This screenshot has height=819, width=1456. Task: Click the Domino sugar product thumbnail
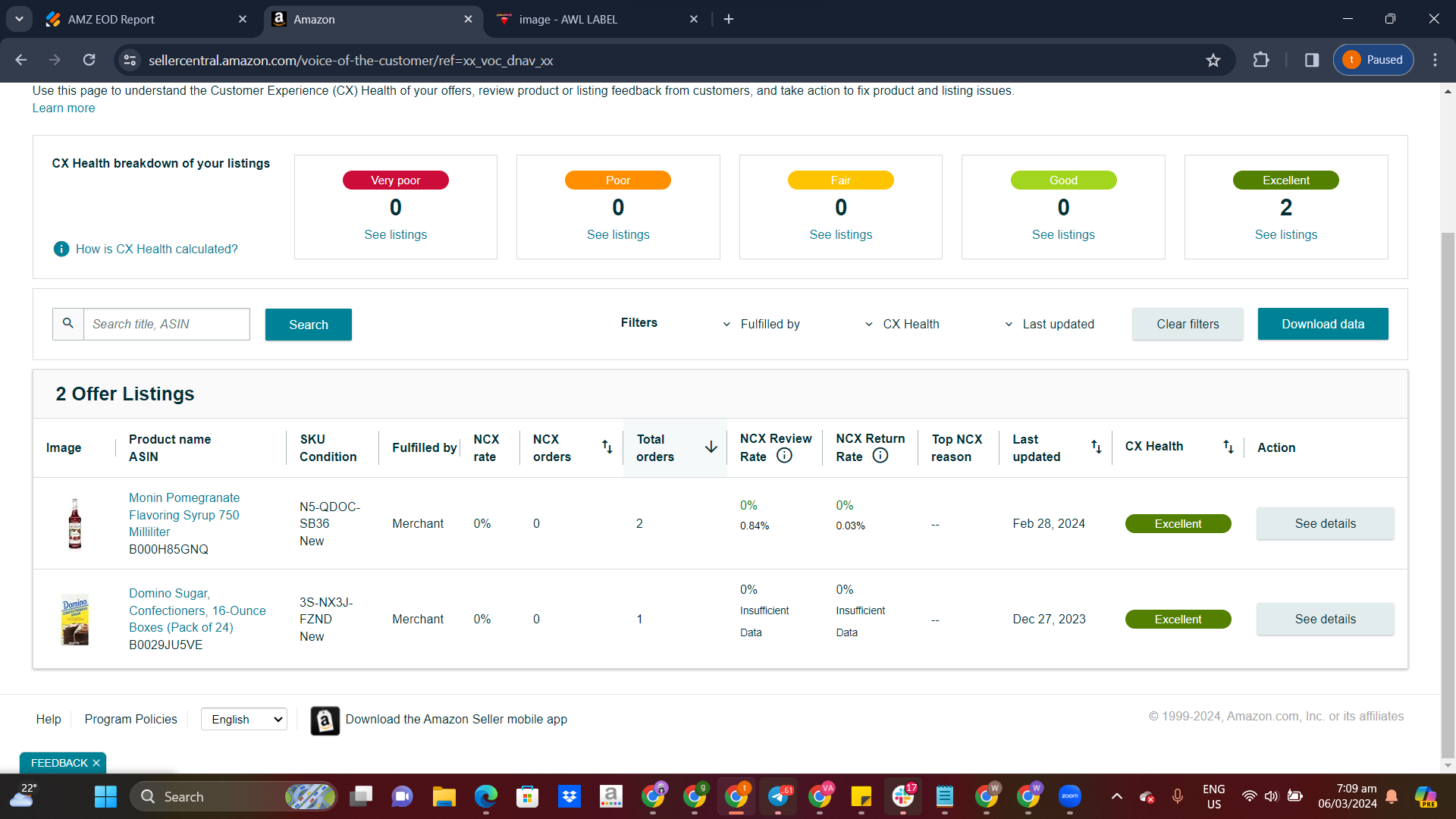pyautogui.click(x=75, y=619)
